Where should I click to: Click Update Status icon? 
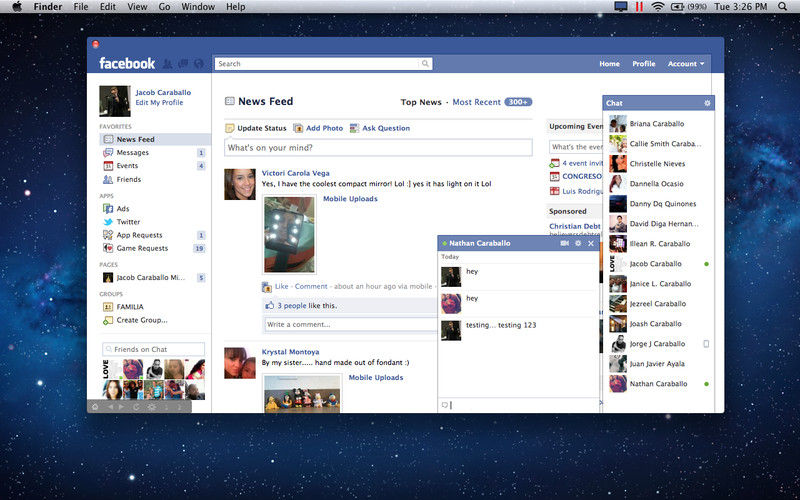coord(230,128)
